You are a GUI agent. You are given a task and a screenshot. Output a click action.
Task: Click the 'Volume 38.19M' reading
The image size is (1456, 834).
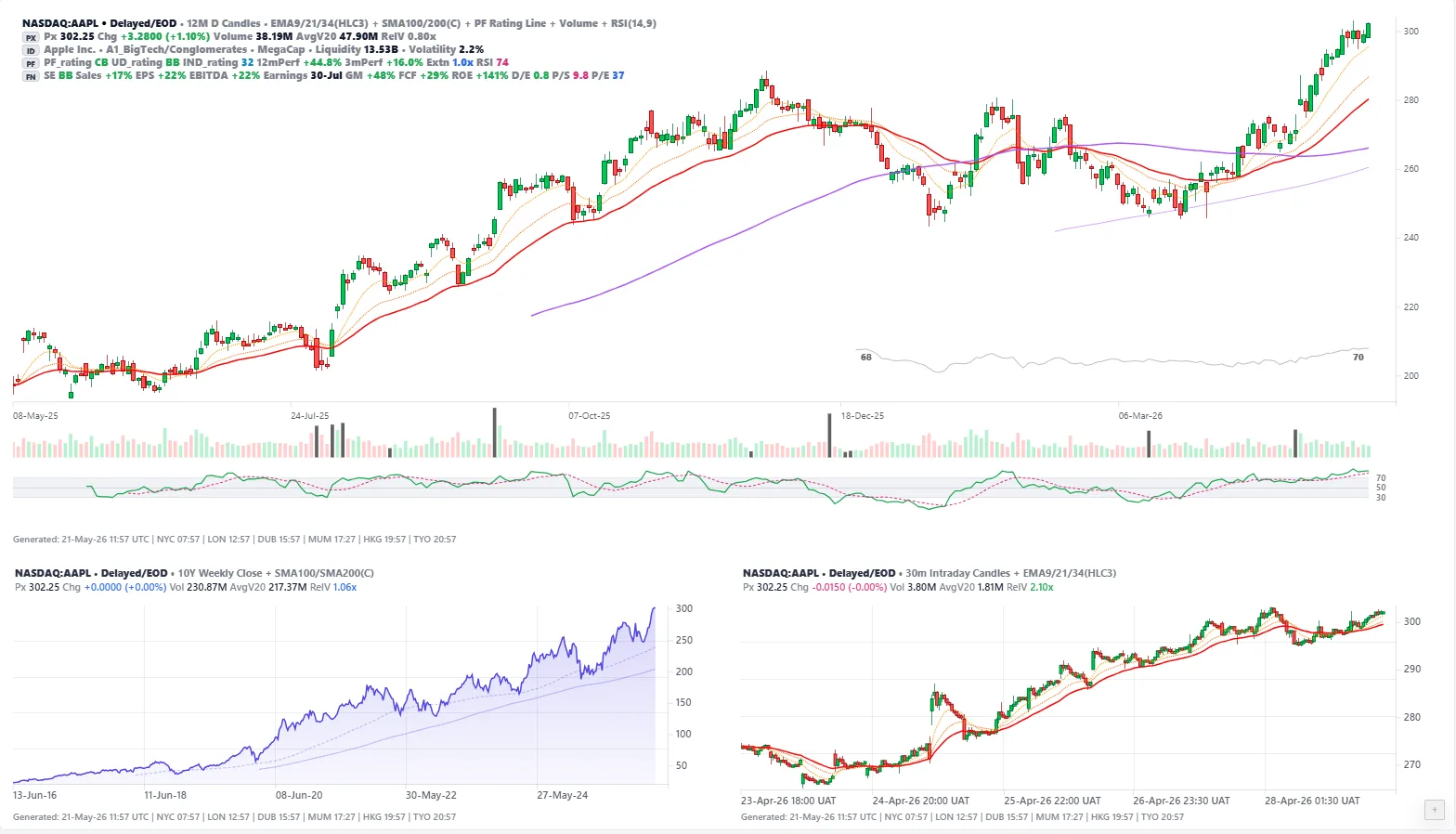(x=253, y=36)
